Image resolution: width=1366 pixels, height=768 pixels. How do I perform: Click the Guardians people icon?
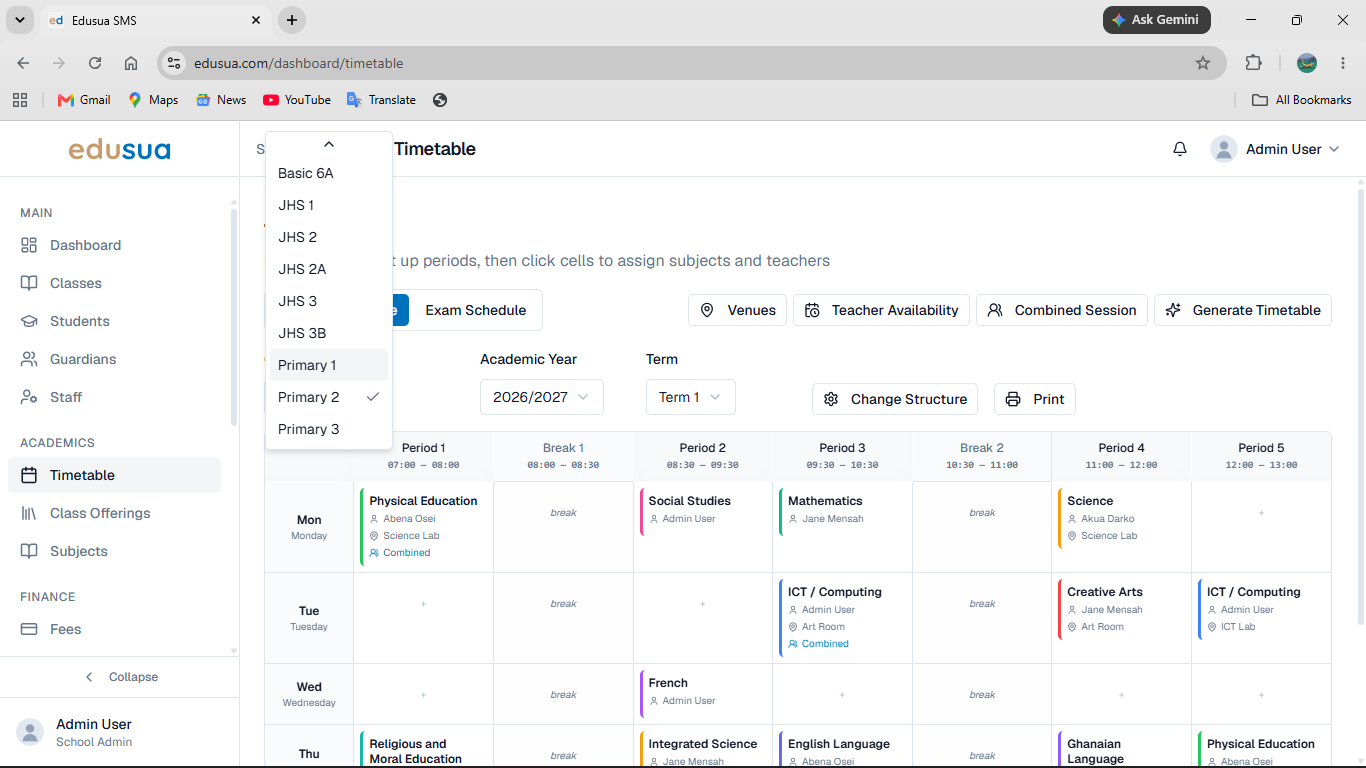[x=29, y=359]
